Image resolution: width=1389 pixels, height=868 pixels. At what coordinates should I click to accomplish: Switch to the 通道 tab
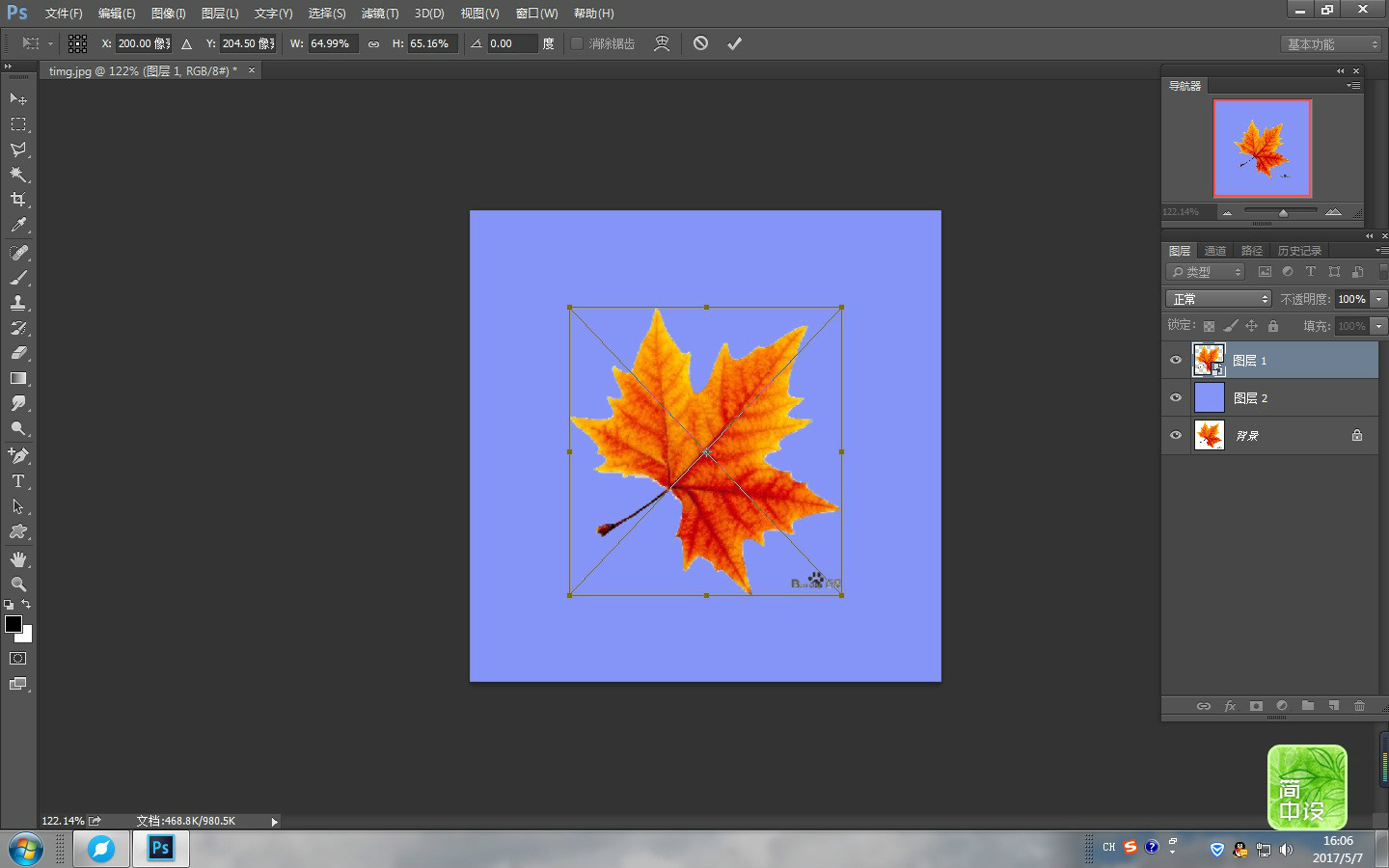[1215, 251]
